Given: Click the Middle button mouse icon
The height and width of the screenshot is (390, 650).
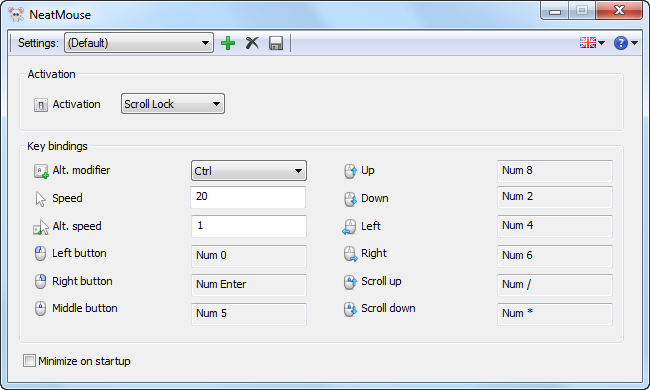Looking at the screenshot, I should click(x=40, y=309).
